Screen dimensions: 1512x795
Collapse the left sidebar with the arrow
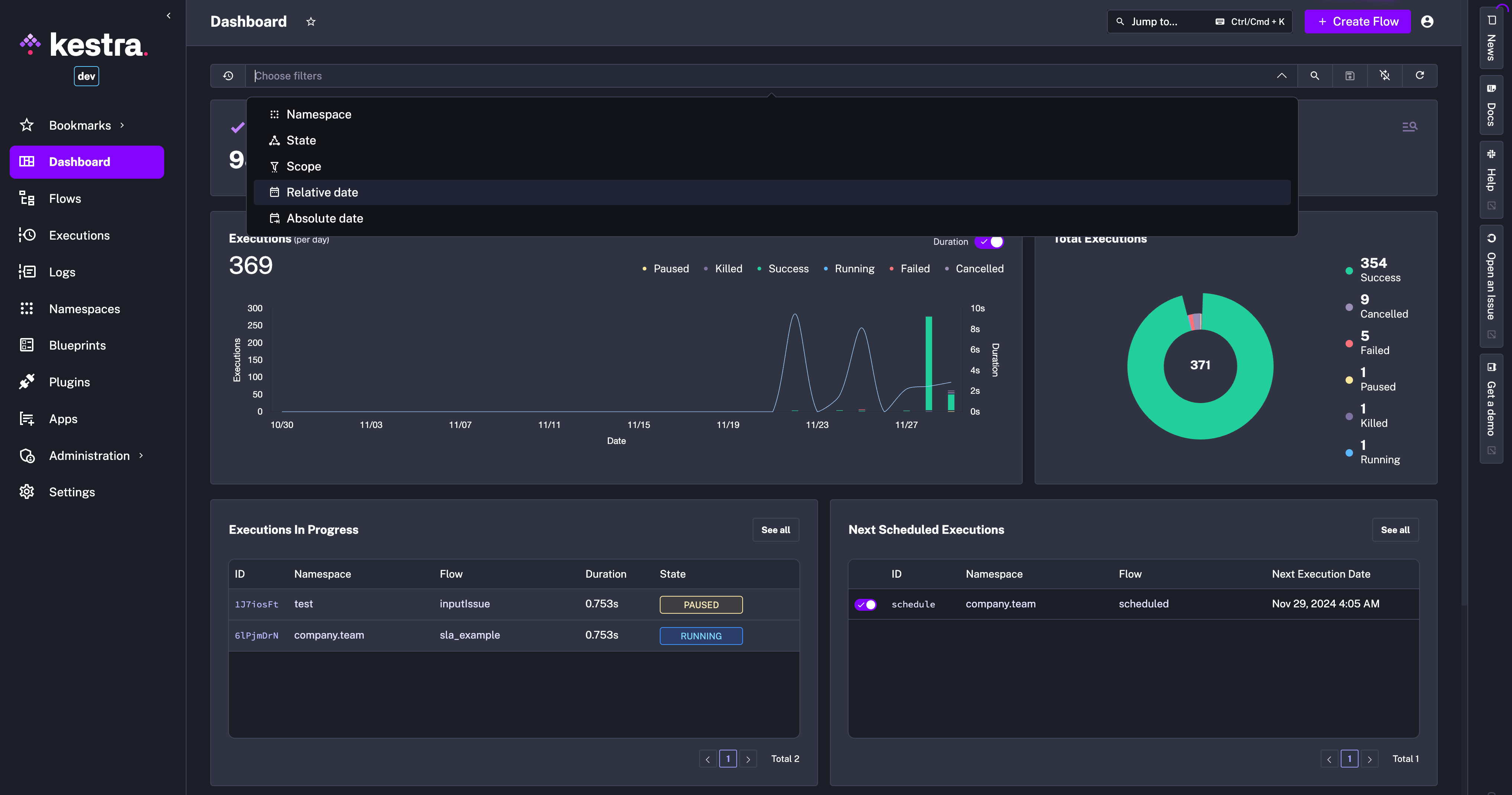pos(168,16)
